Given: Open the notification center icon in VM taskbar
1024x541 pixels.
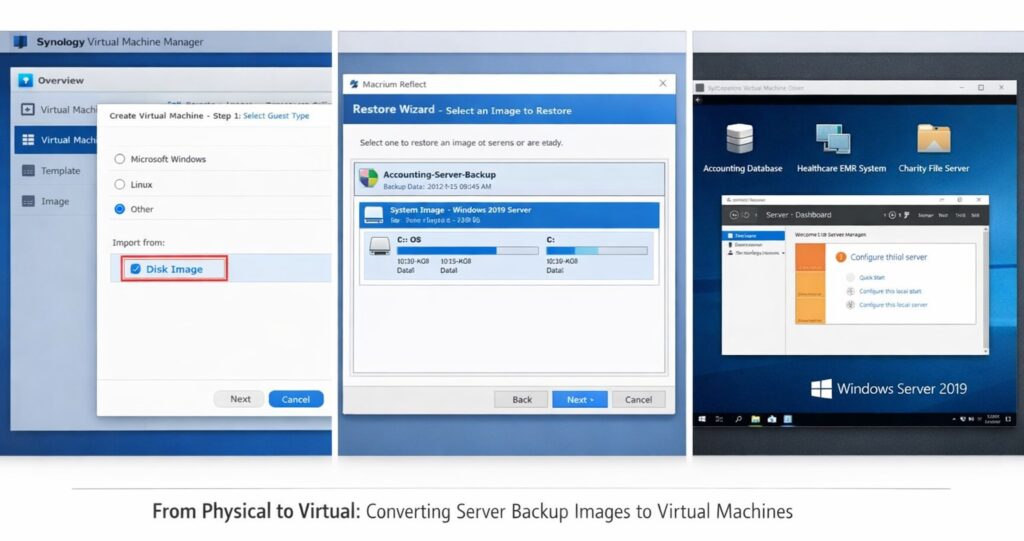Looking at the screenshot, I should pos(1008,419).
